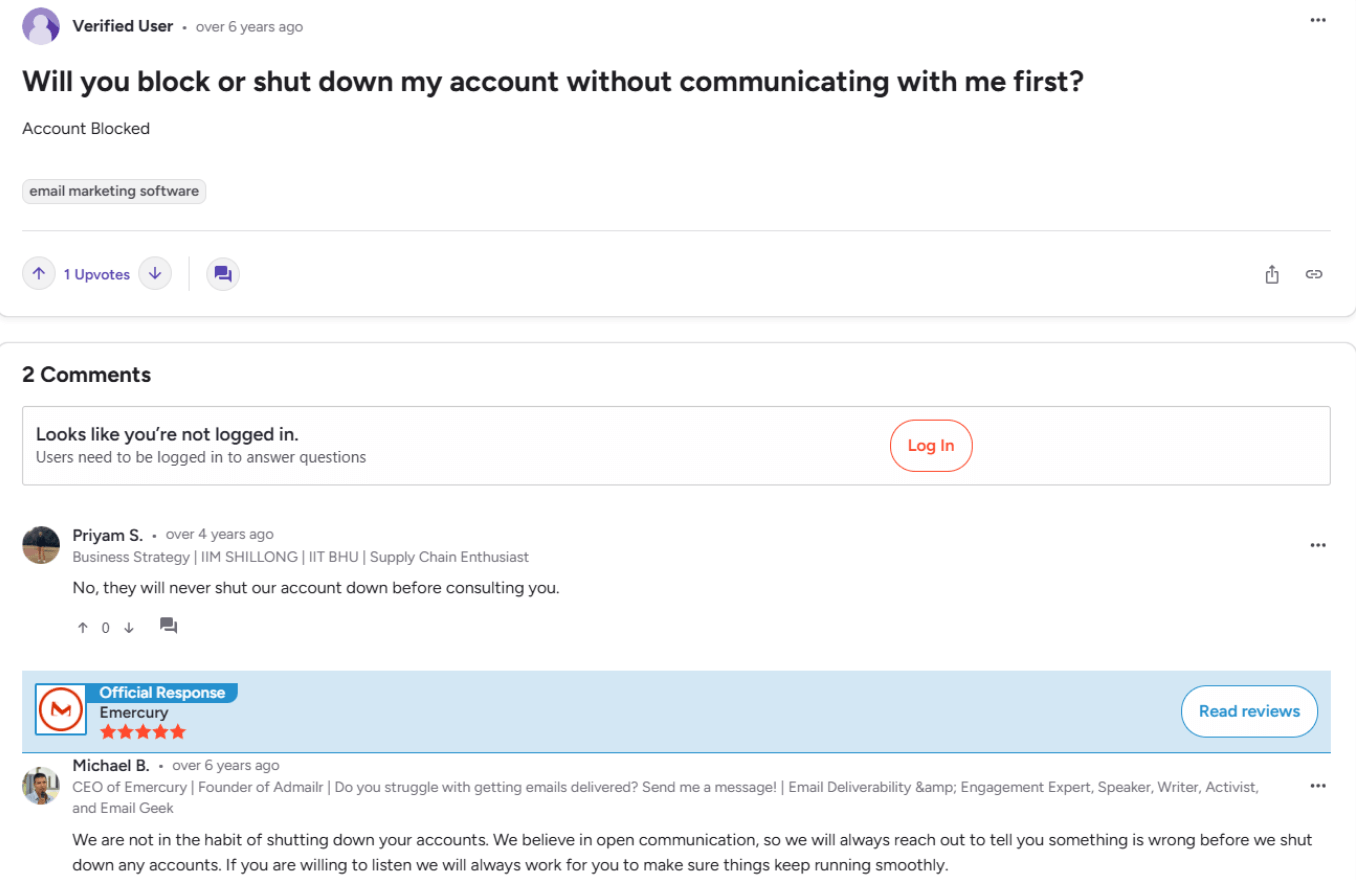Click the 1 Upvotes count
The image size is (1356, 880).
tap(97, 274)
